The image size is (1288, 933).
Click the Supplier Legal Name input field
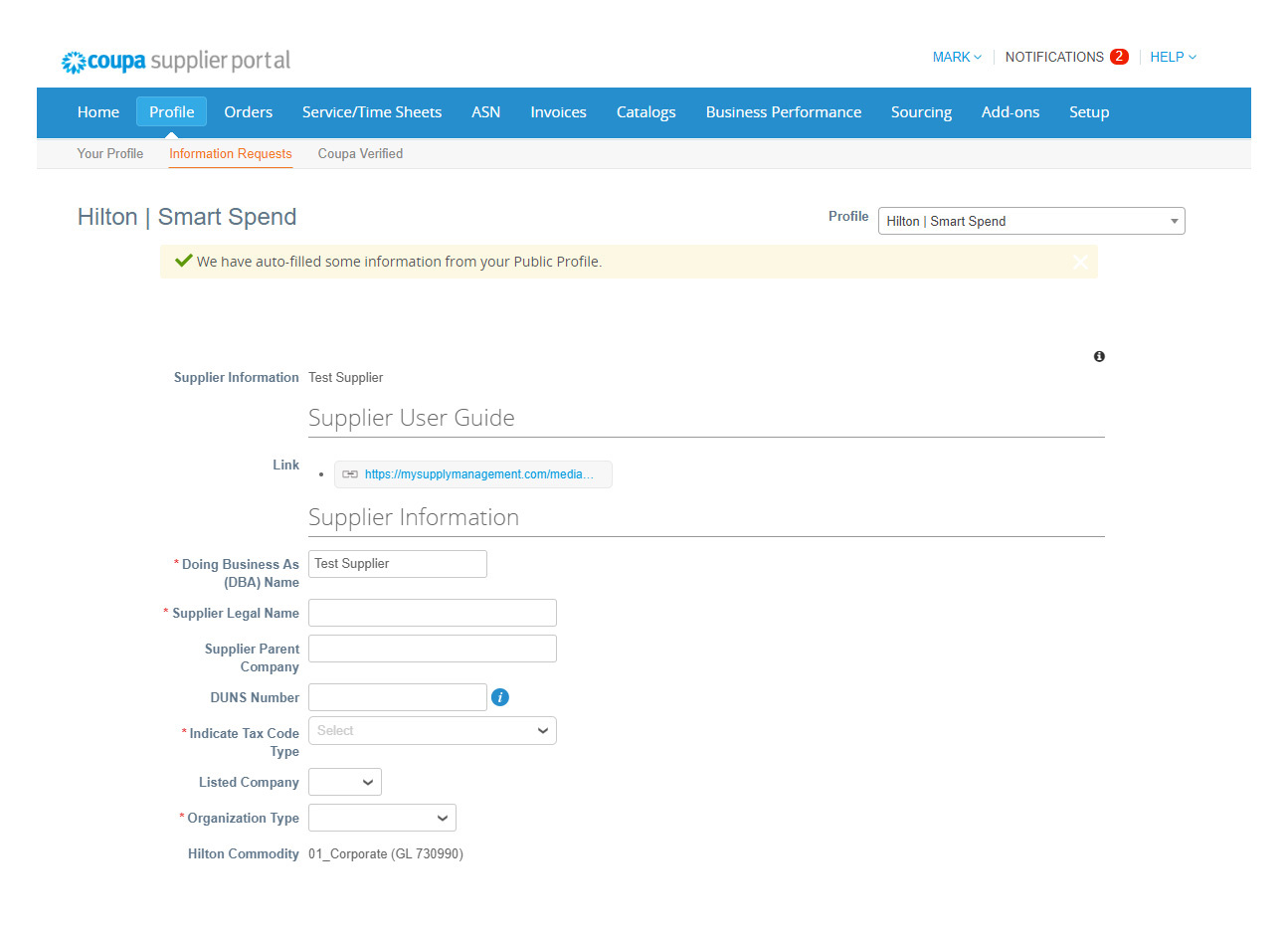pyautogui.click(x=432, y=613)
